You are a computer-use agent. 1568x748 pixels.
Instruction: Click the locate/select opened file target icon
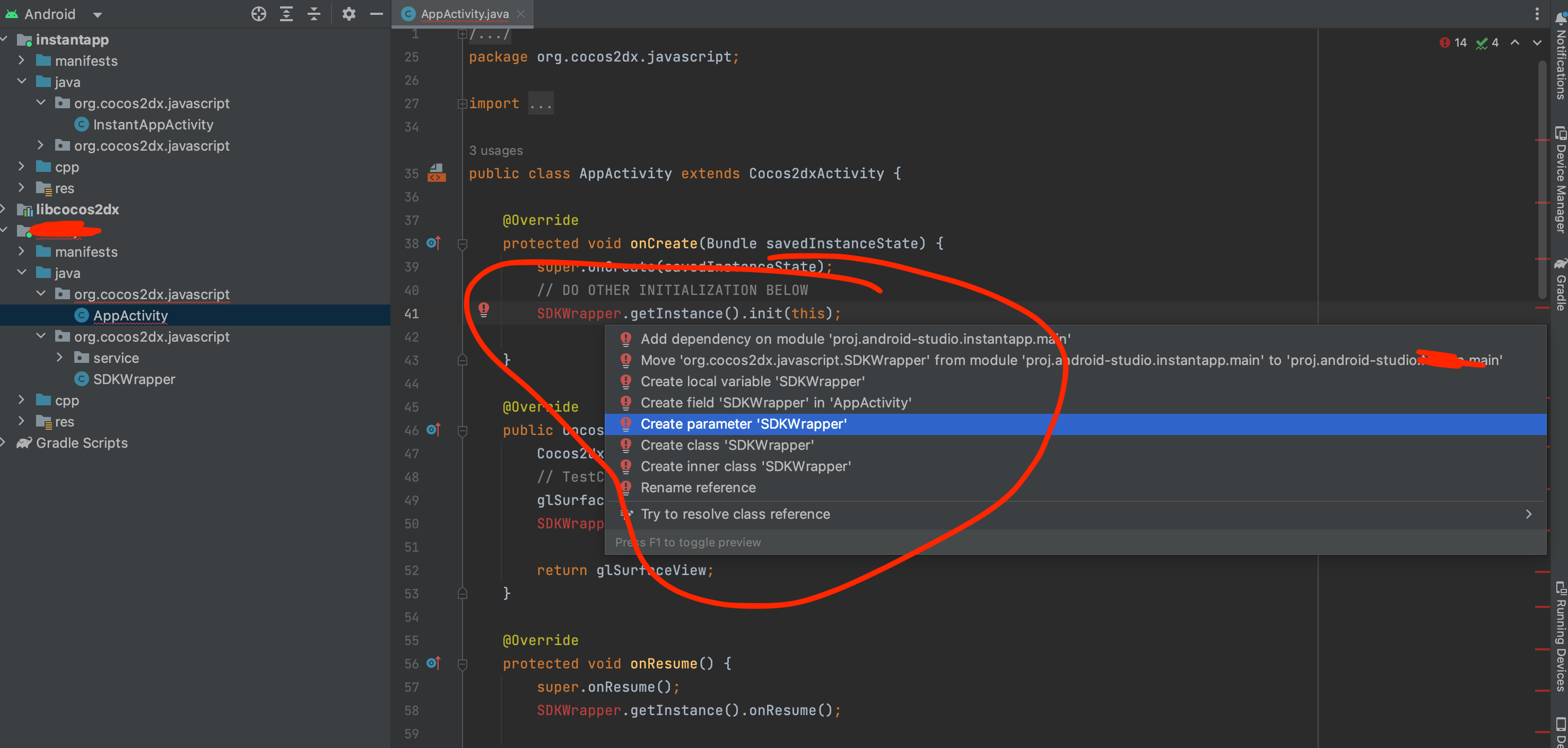[259, 13]
